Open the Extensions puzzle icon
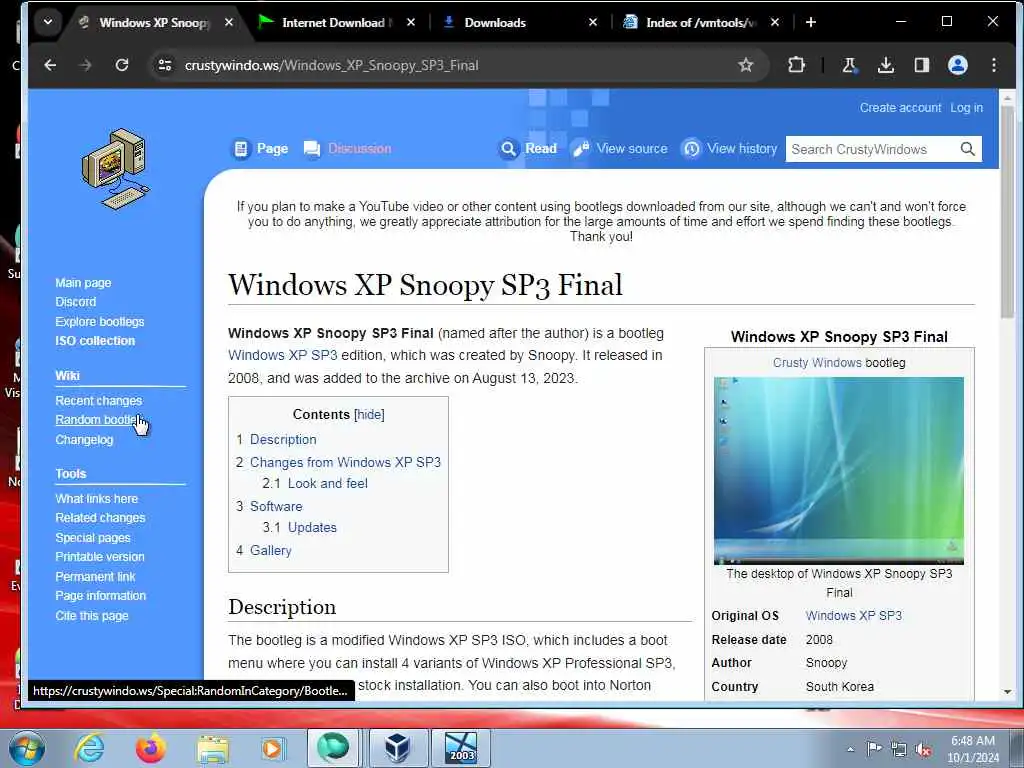The height and width of the screenshot is (768, 1024). pyautogui.click(x=796, y=65)
